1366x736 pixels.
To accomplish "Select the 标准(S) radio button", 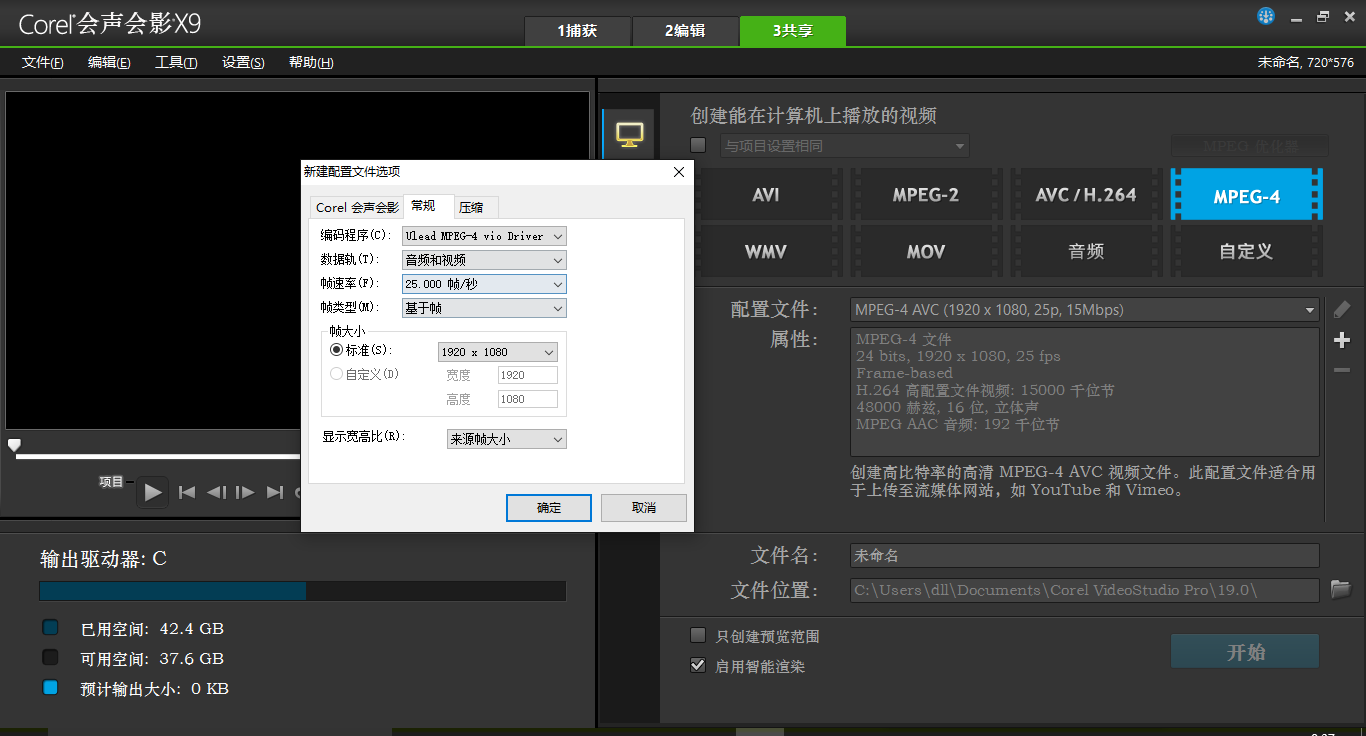I will click(336, 350).
